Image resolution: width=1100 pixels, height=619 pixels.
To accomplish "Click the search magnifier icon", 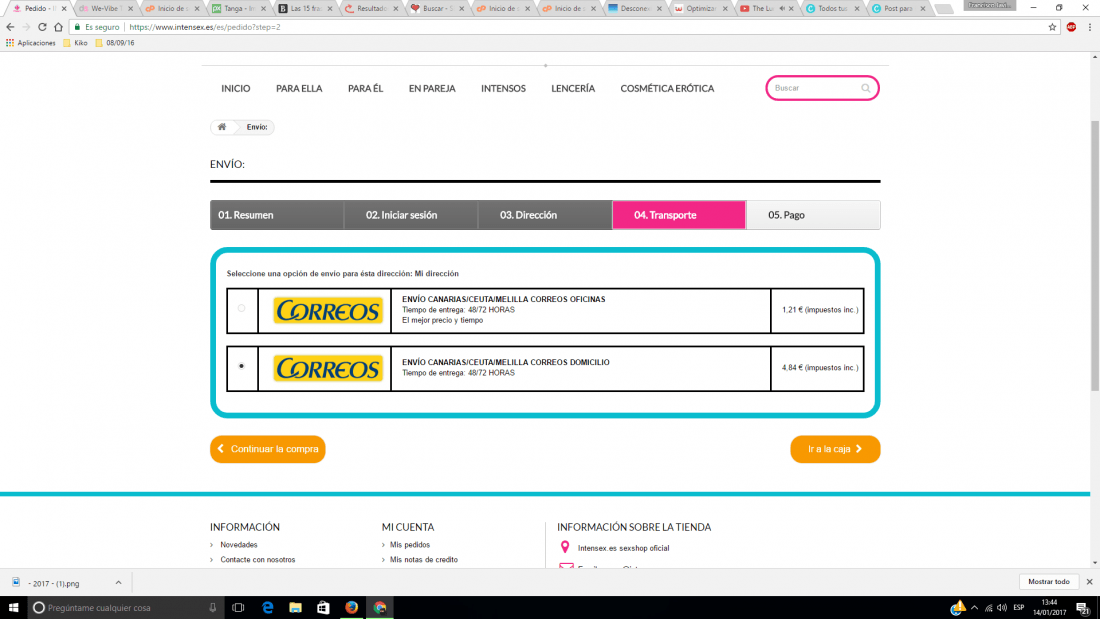I will click(x=866, y=88).
